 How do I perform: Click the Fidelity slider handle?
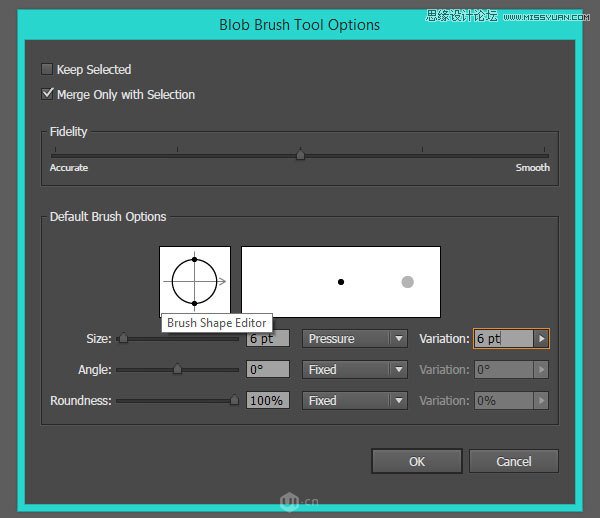pos(300,154)
